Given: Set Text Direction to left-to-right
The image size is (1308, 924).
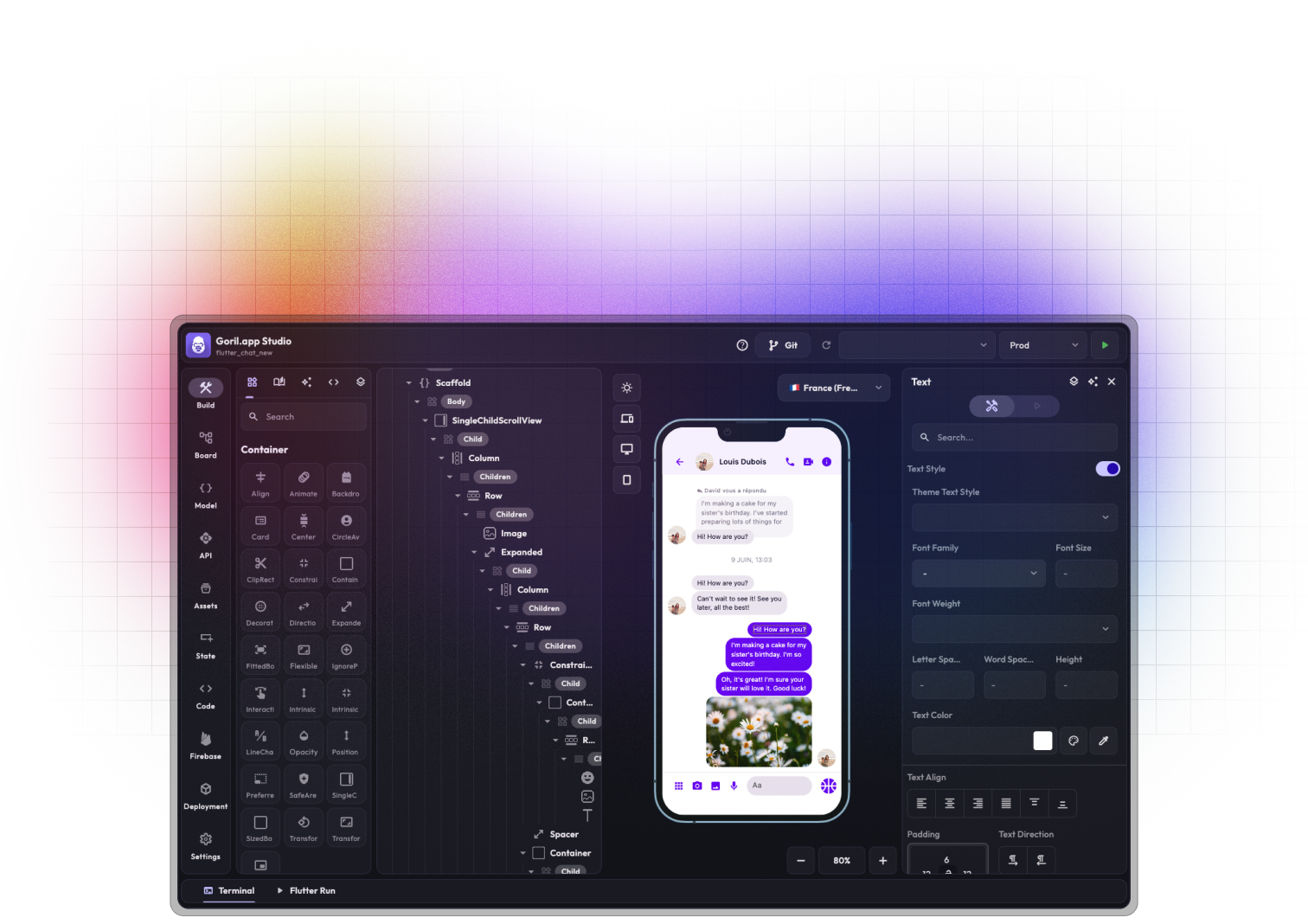Looking at the screenshot, I should (1012, 860).
